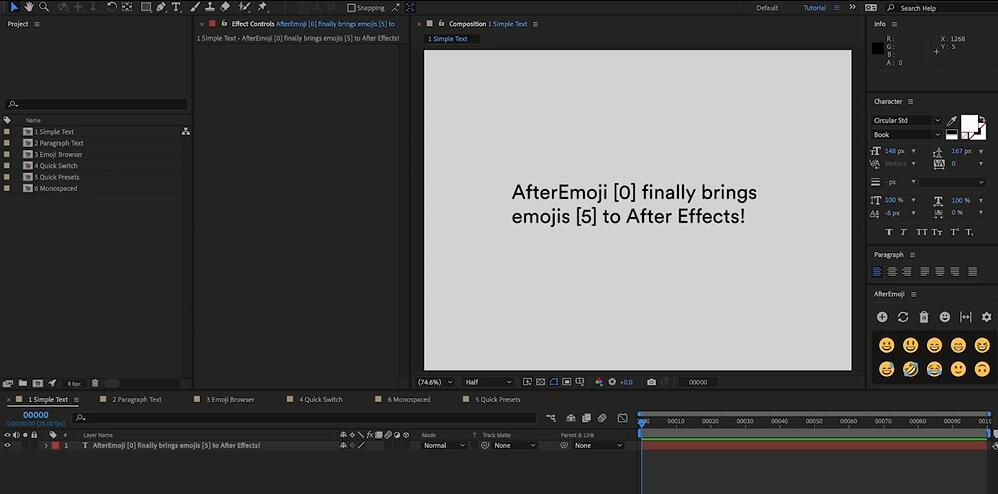Open the Project panel menu

(37, 24)
